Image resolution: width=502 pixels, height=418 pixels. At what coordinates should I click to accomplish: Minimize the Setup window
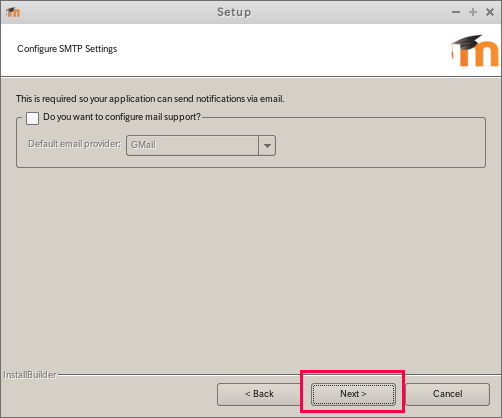(x=456, y=12)
